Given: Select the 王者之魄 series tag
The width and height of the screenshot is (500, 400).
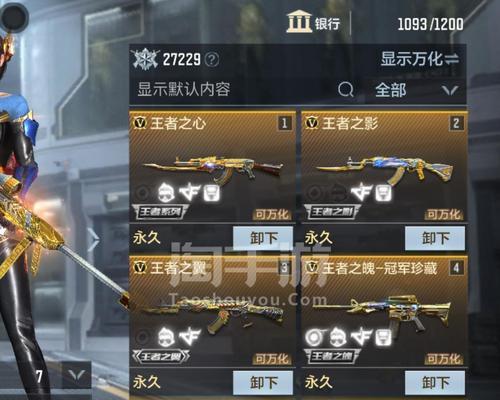Looking at the screenshot, I should click(332, 357).
